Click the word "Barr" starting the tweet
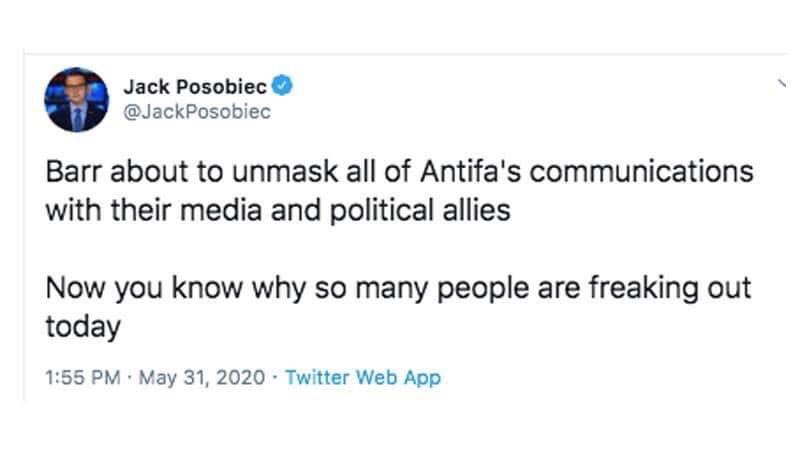808x449 pixels. pyautogui.click(x=69, y=171)
